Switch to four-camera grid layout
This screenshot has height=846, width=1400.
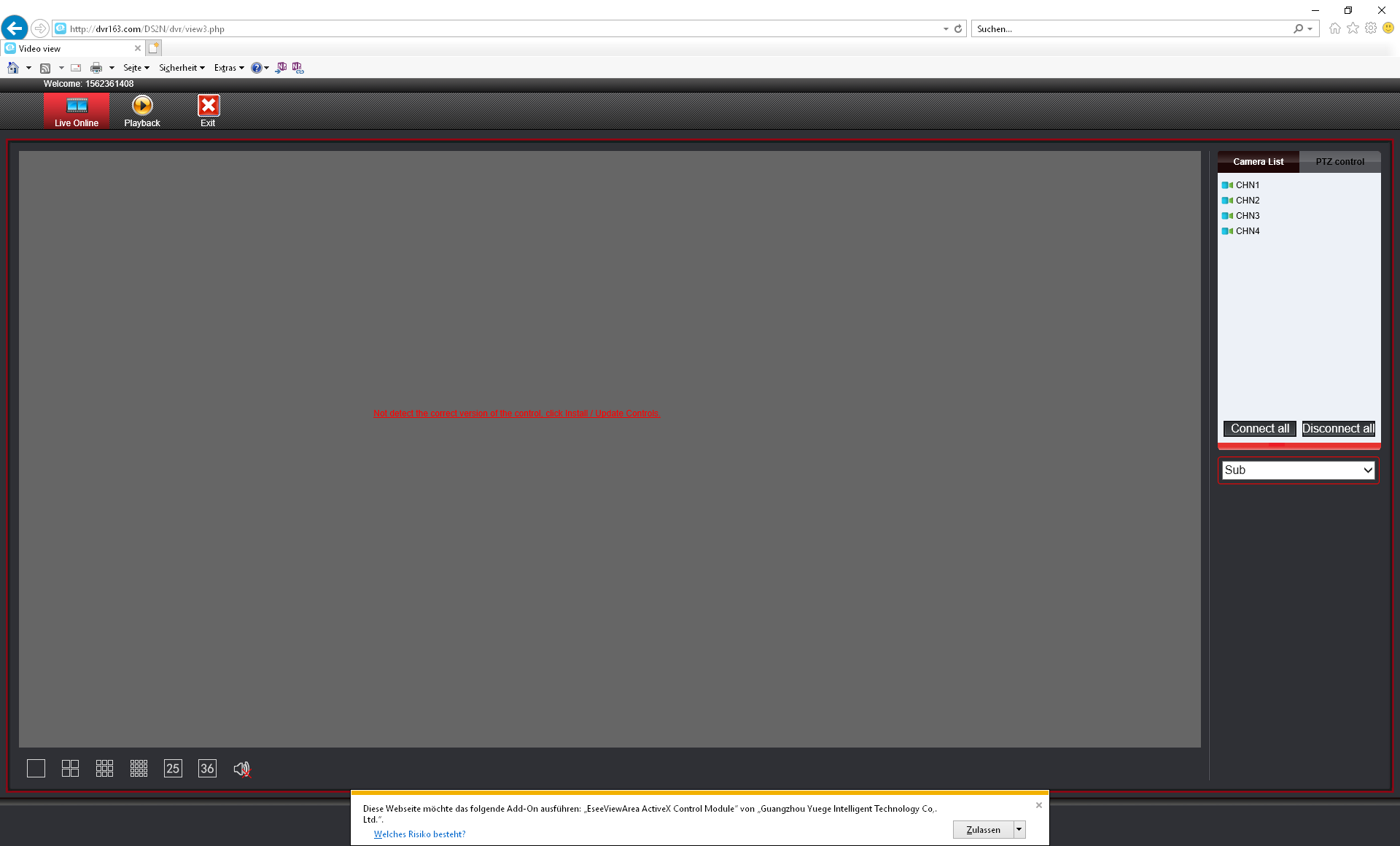70,768
